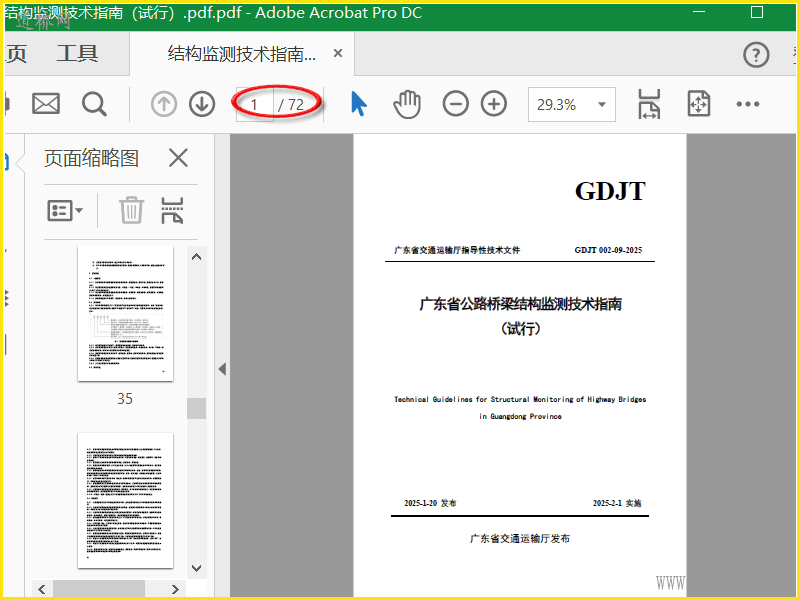800x600 pixels.
Task: Click the thumbnail vertical scrollbar handle
Action: coord(196,408)
